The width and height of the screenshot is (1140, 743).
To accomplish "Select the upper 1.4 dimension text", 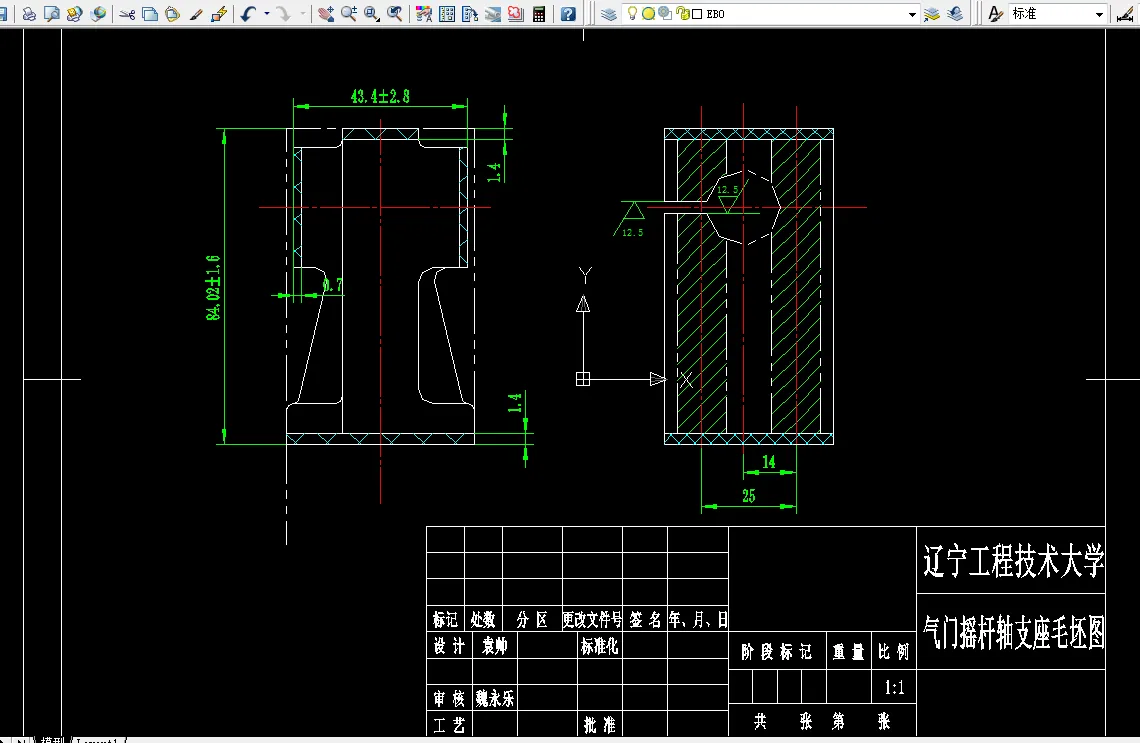I will coord(494,172).
